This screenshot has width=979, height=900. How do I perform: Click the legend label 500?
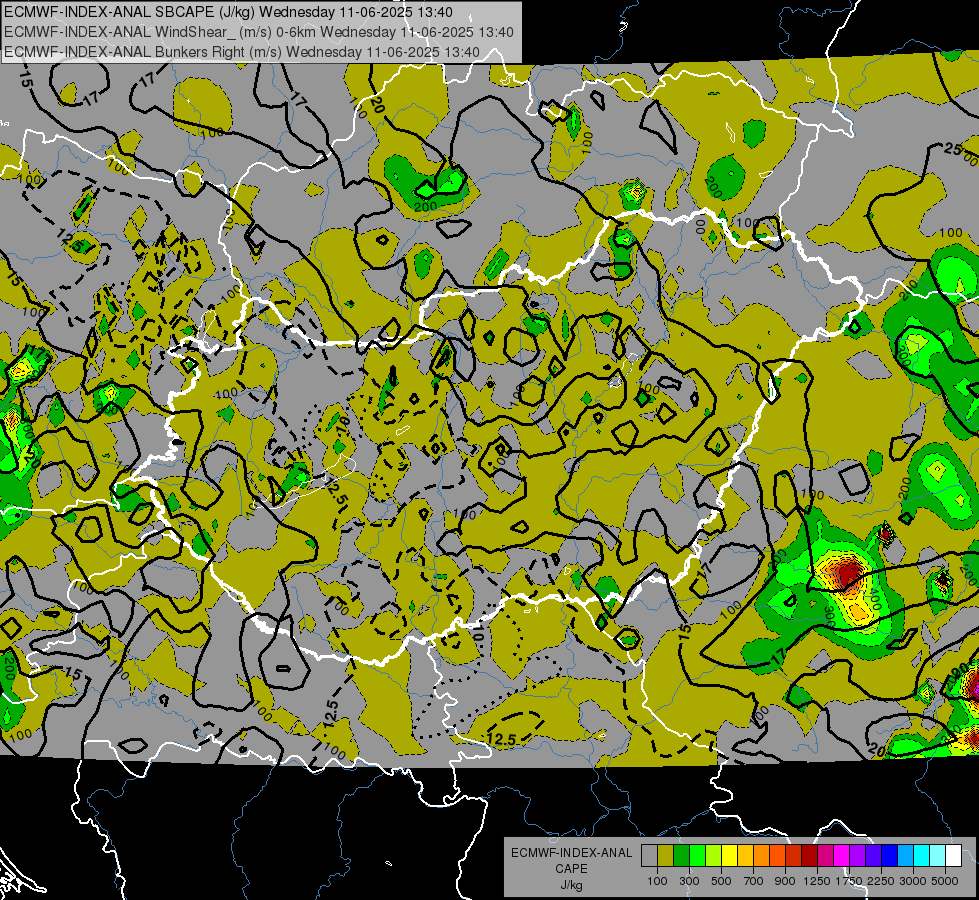pos(721,881)
